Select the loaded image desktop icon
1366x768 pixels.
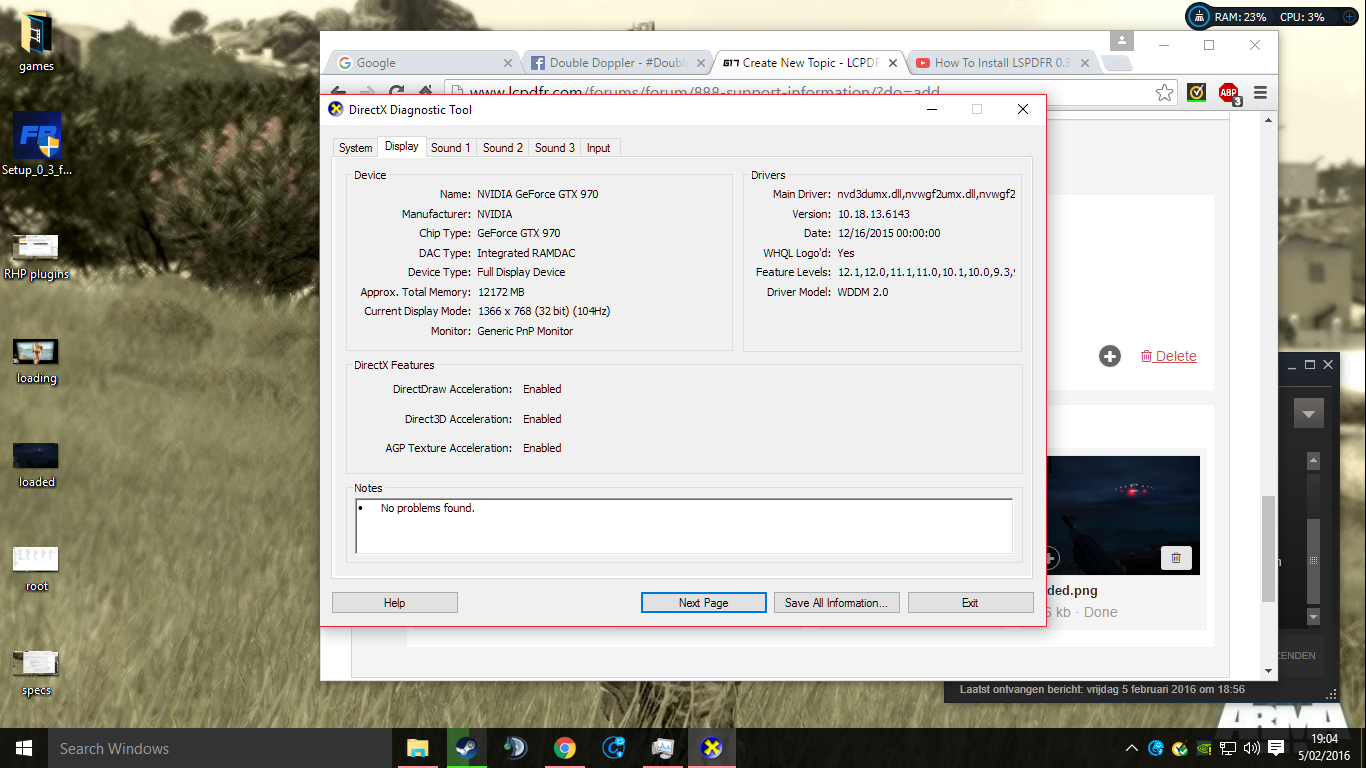pyautogui.click(x=37, y=465)
